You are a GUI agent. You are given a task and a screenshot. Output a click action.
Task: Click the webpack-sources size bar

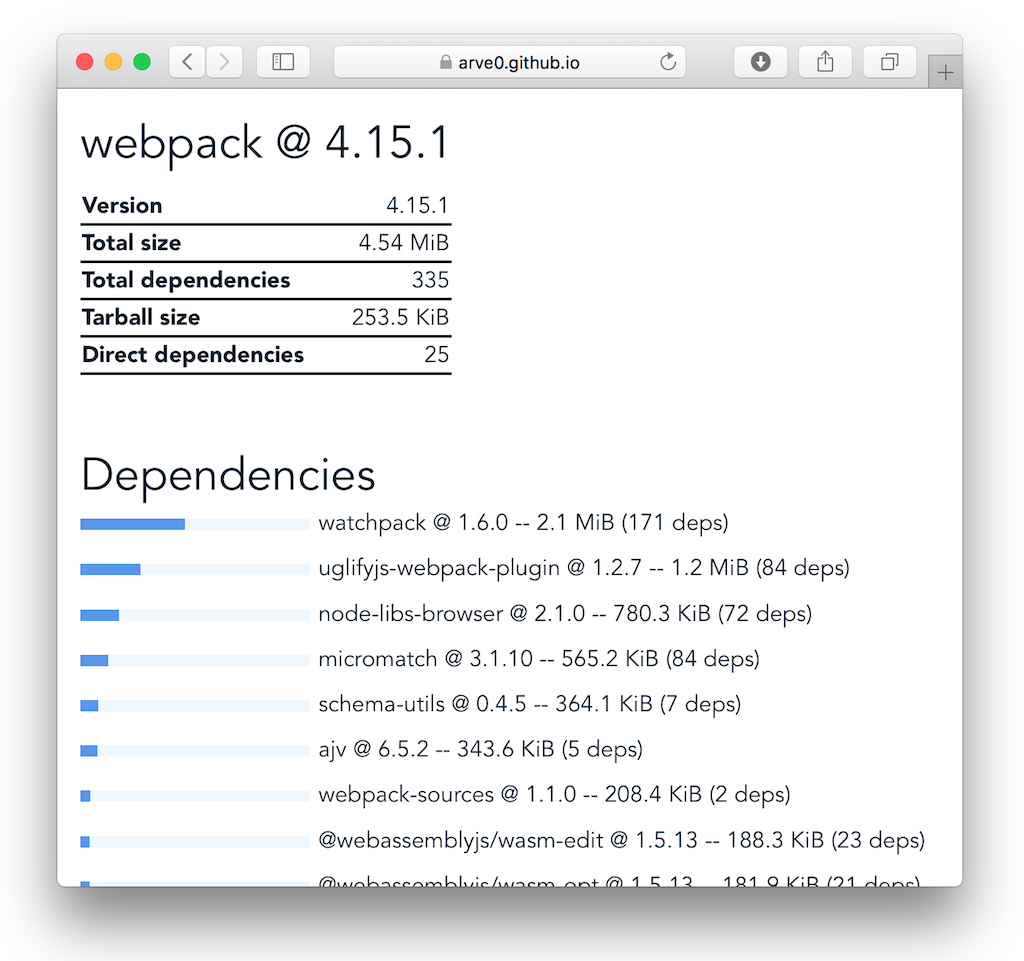coord(195,796)
